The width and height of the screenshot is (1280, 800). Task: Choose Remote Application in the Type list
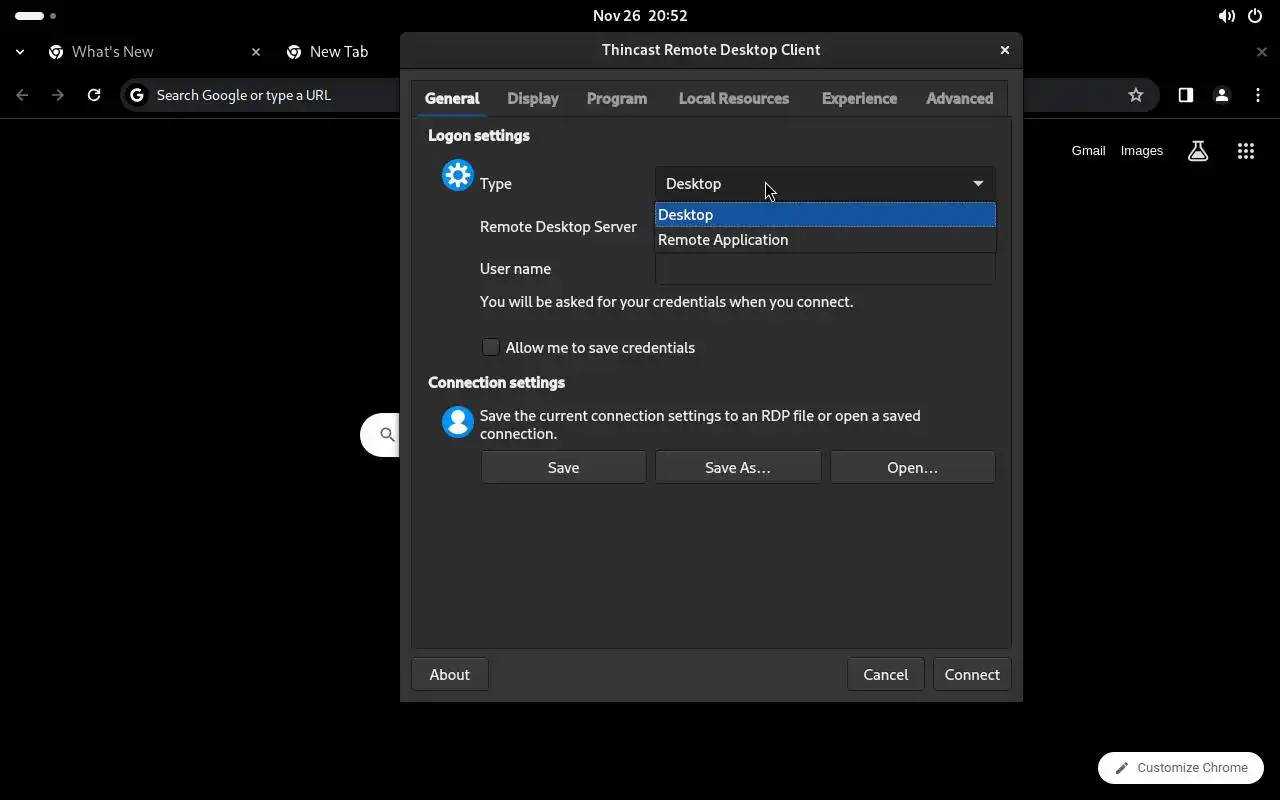[825, 240]
